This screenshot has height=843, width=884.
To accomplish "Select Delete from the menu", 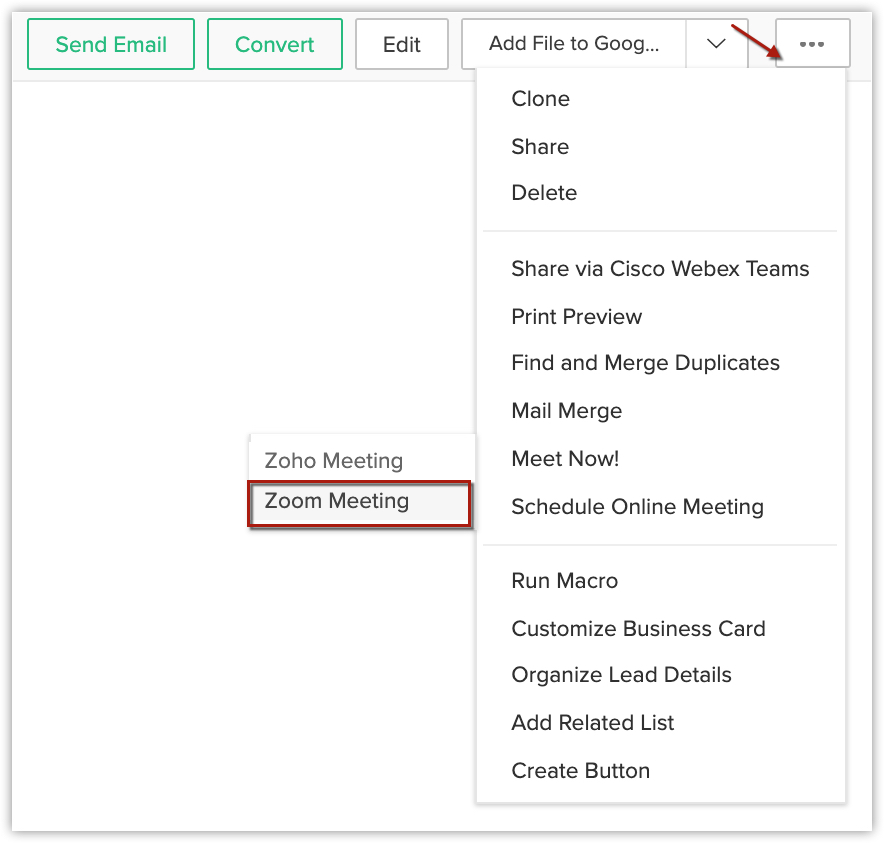I will (x=544, y=193).
